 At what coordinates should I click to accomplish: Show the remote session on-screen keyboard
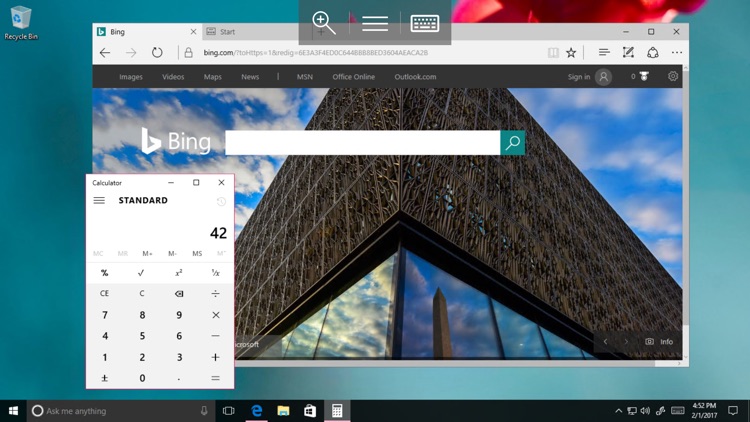(425, 23)
